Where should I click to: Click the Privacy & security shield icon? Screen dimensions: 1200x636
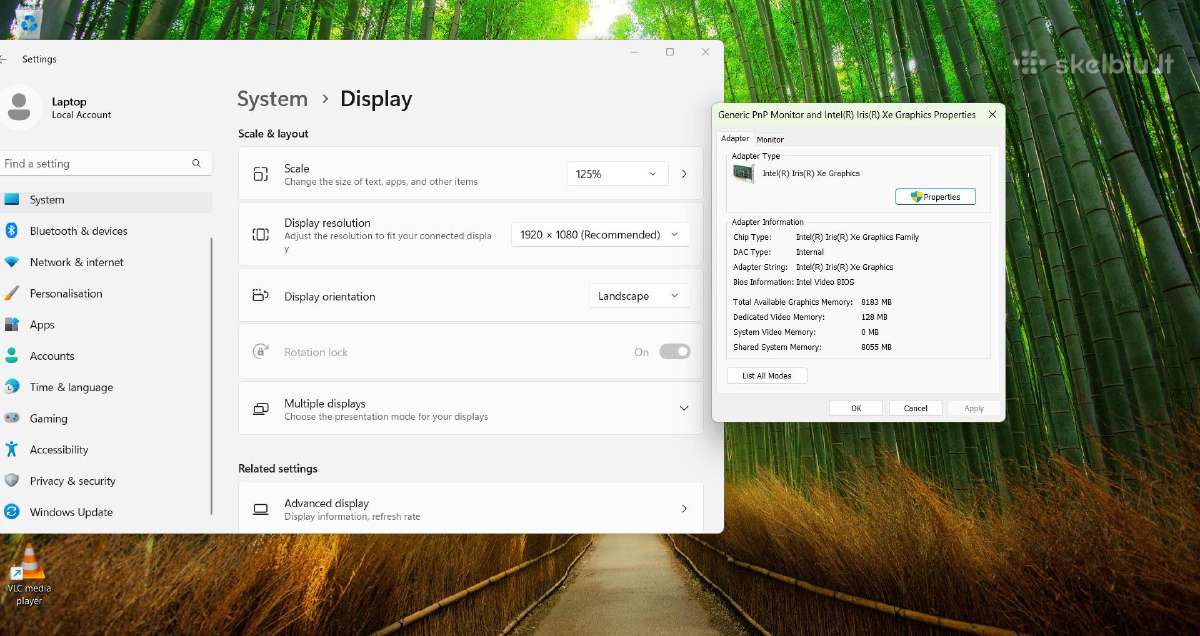point(12,481)
